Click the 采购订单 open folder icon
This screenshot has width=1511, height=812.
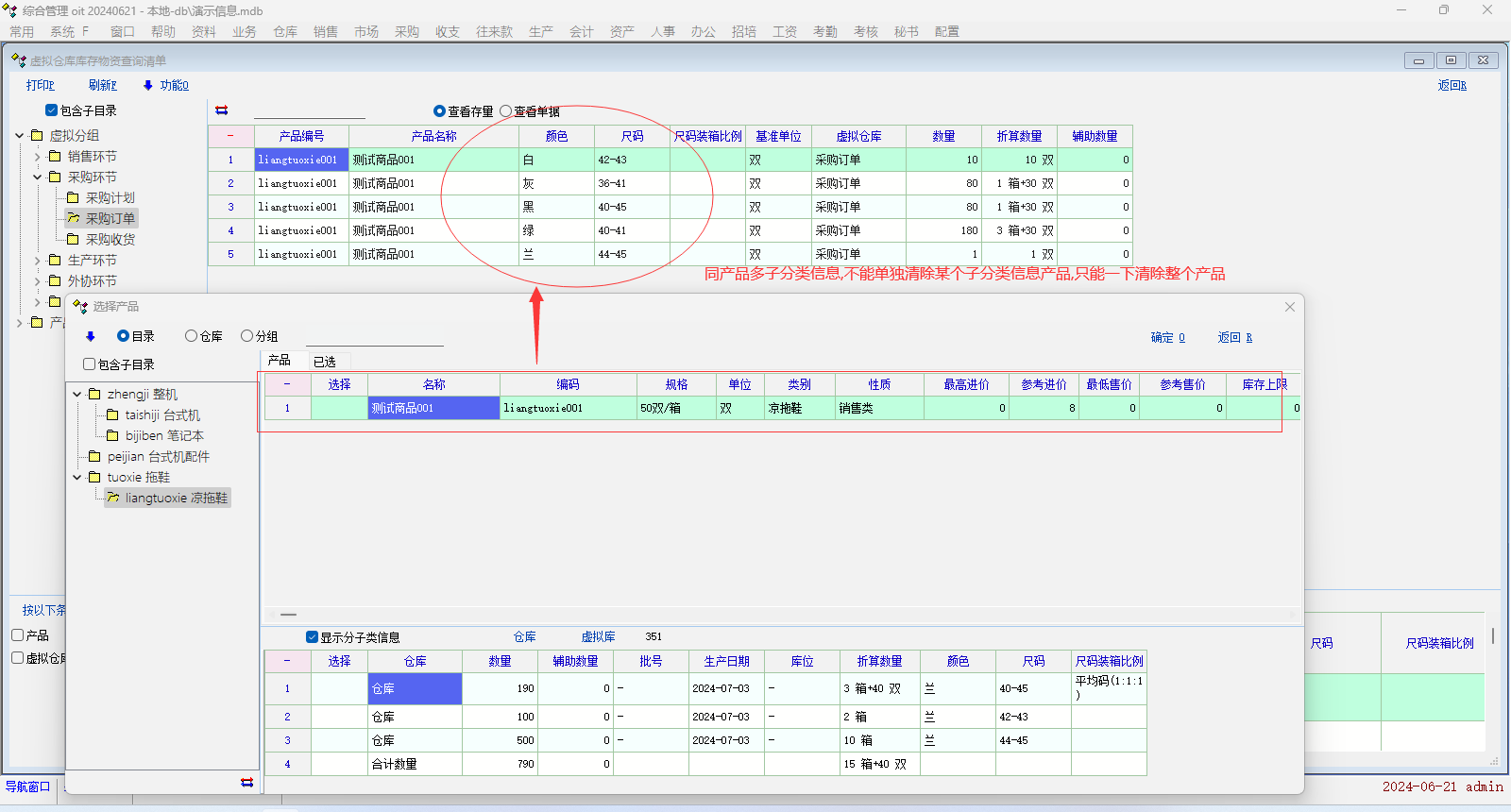(74, 218)
